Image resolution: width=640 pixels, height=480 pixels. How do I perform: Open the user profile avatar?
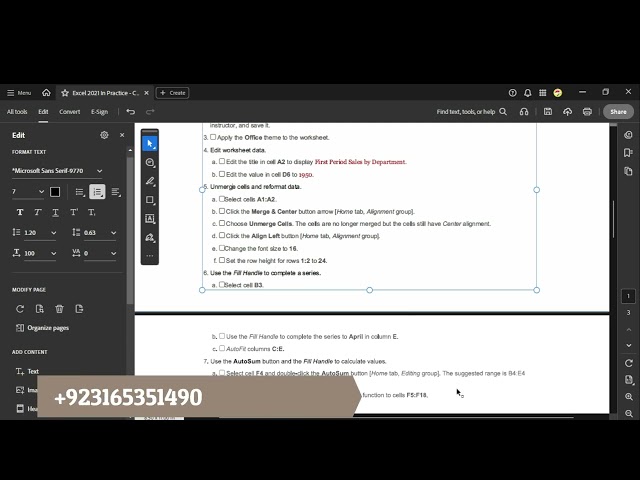(x=558, y=93)
